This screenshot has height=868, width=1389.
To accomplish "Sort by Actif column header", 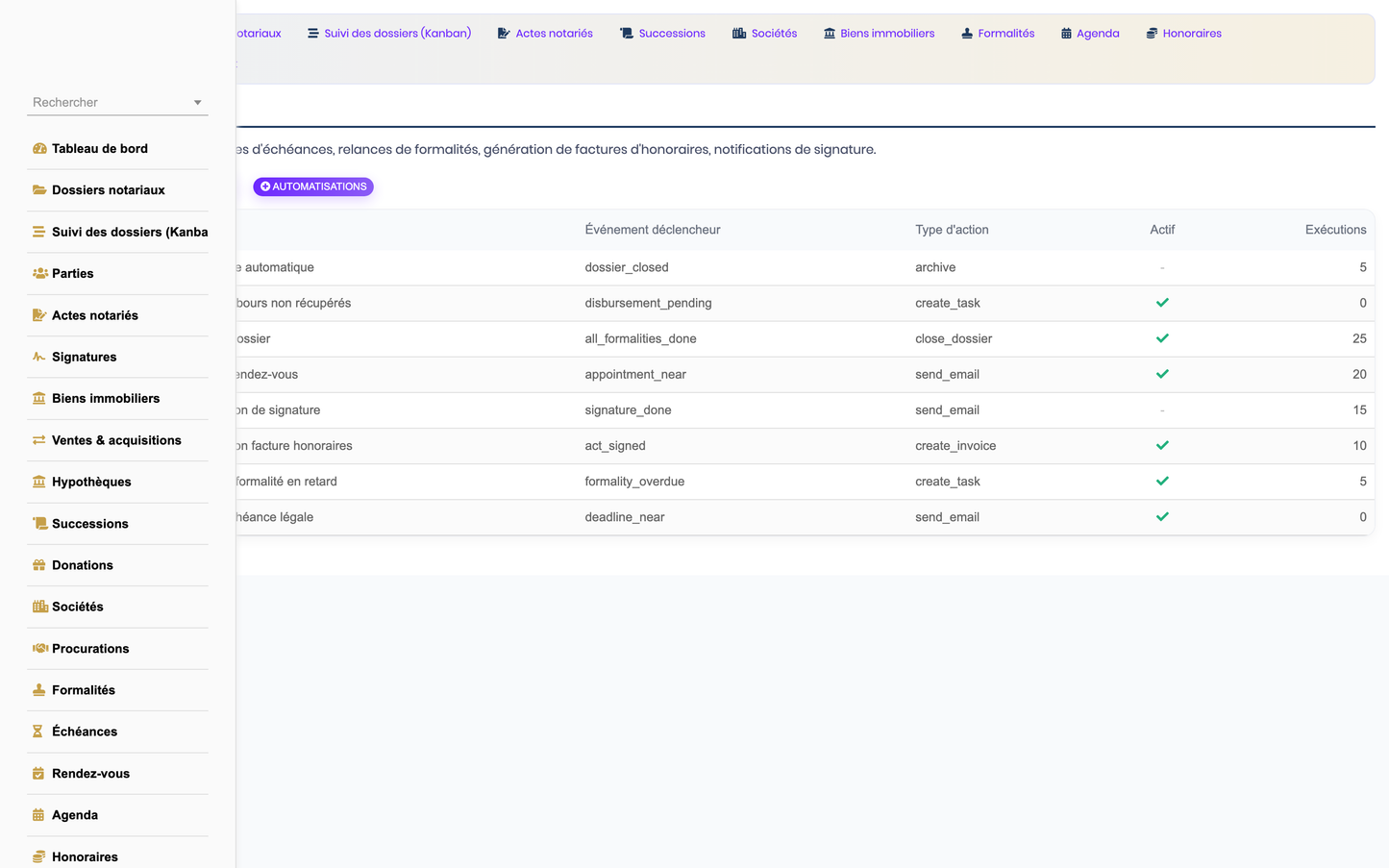I will point(1162,230).
